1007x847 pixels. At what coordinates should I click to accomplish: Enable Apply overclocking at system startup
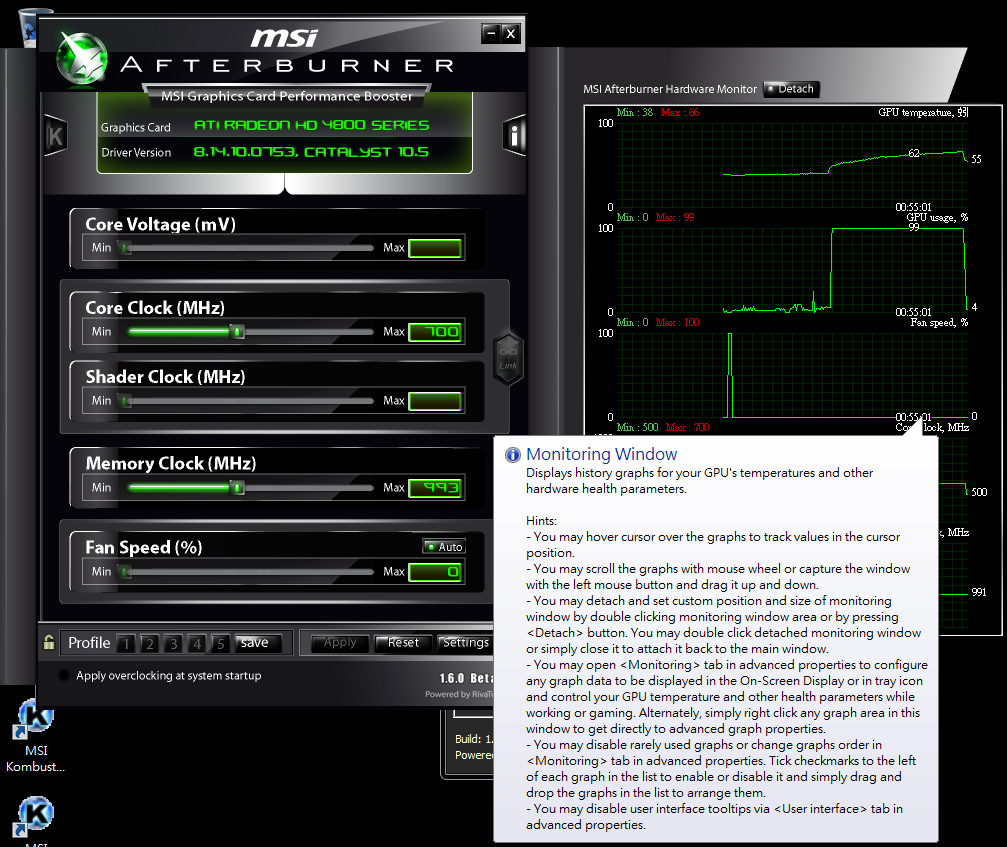pyautogui.click(x=64, y=676)
